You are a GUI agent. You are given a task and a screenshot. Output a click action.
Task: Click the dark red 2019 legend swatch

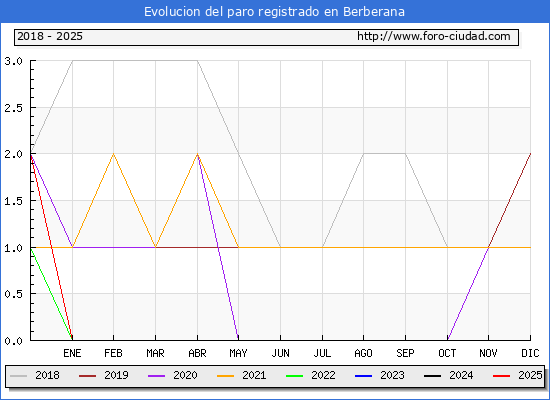tap(87, 376)
